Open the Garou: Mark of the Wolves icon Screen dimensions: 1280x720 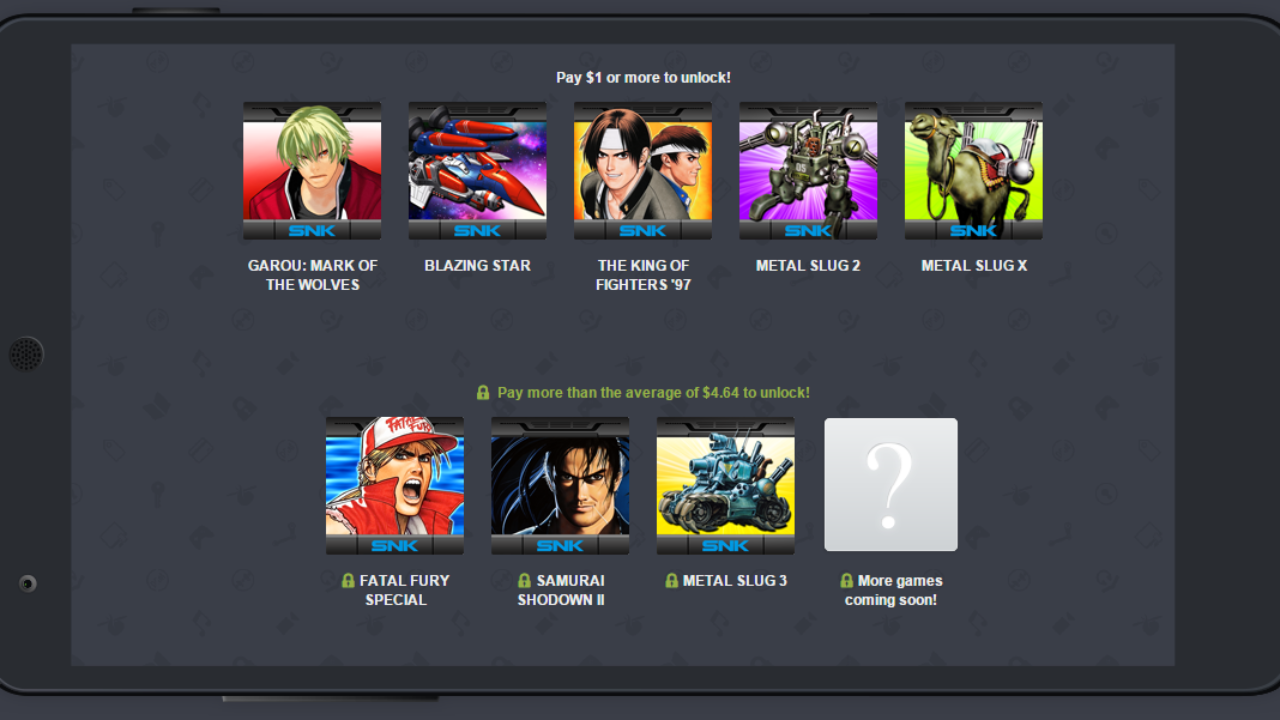point(312,171)
